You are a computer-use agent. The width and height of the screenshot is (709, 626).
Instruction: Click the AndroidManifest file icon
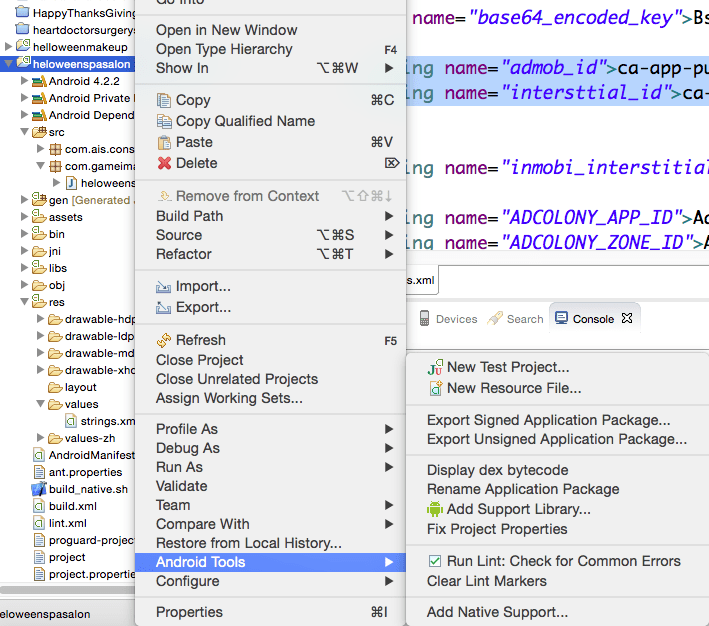tap(39, 455)
